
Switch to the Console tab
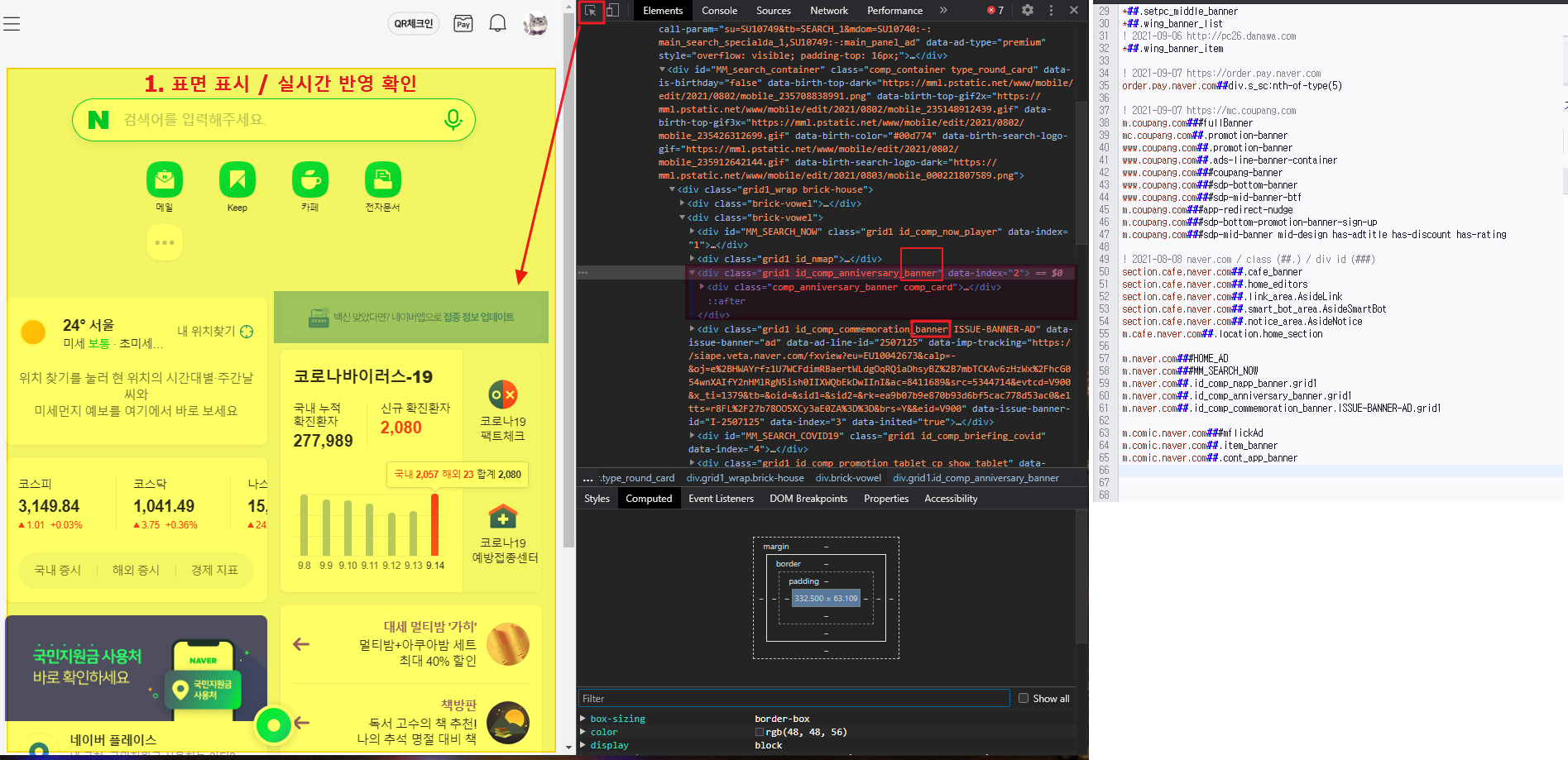(719, 11)
